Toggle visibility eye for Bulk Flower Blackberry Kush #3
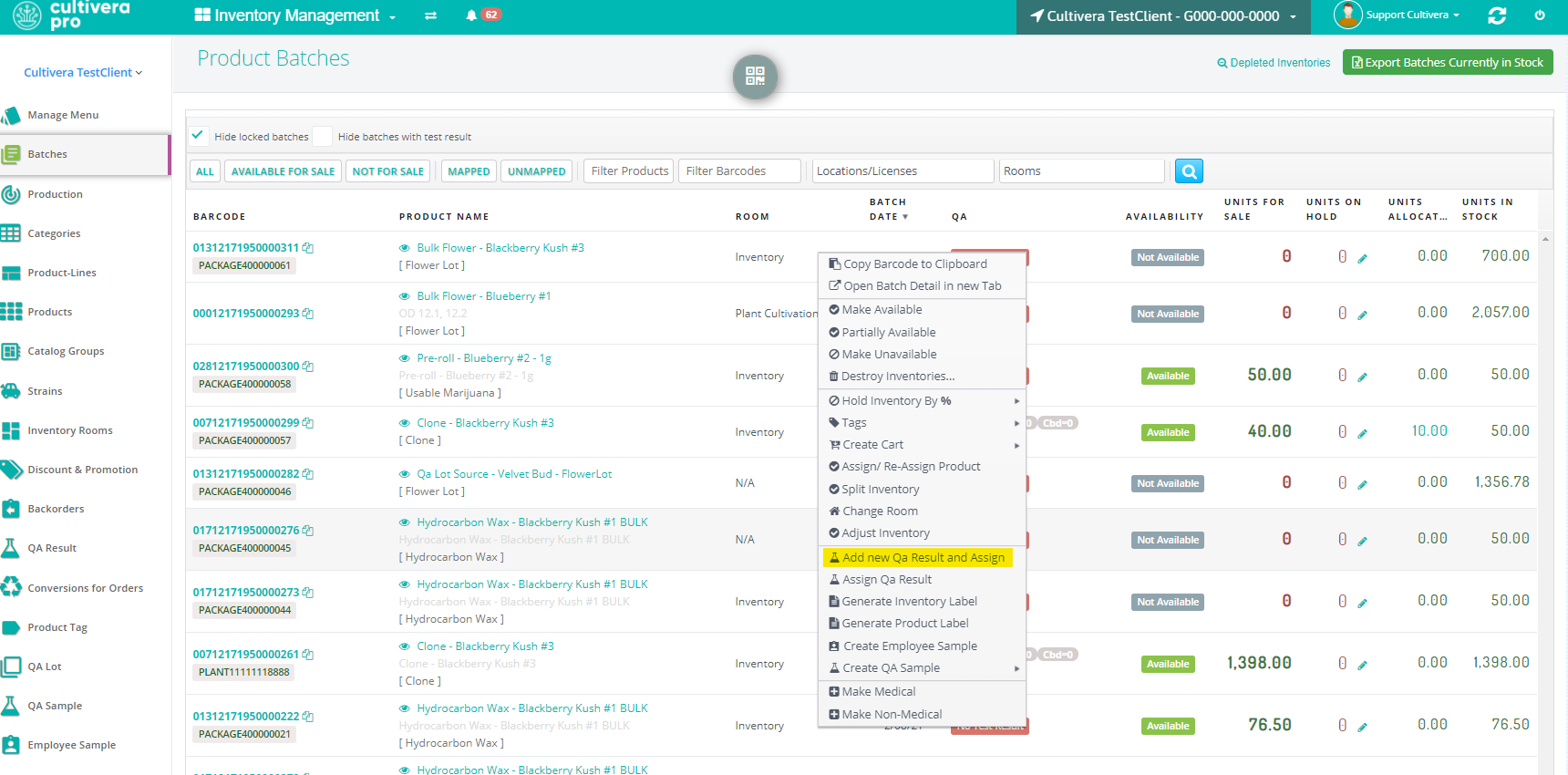 [404, 248]
